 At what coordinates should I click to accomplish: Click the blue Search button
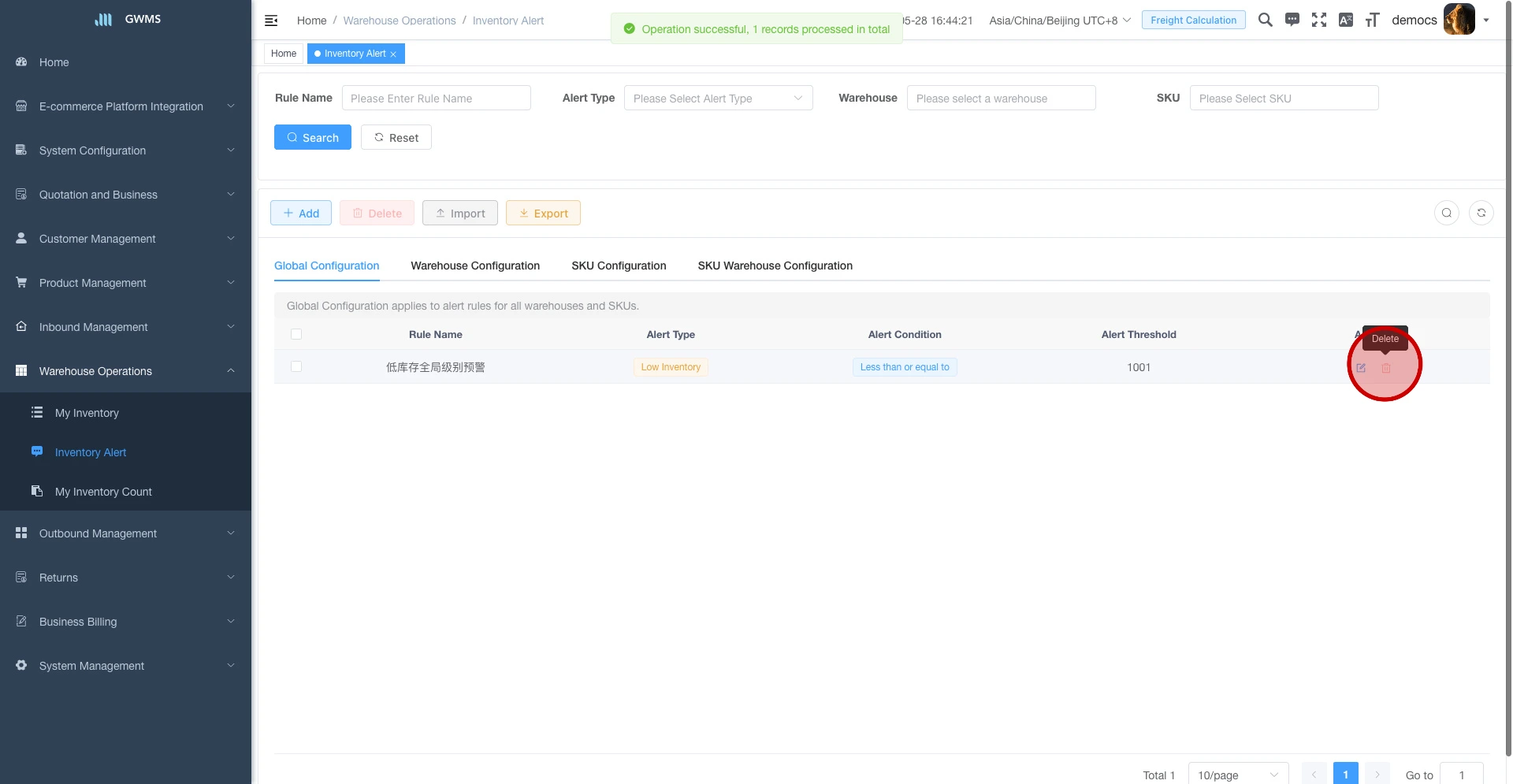313,137
